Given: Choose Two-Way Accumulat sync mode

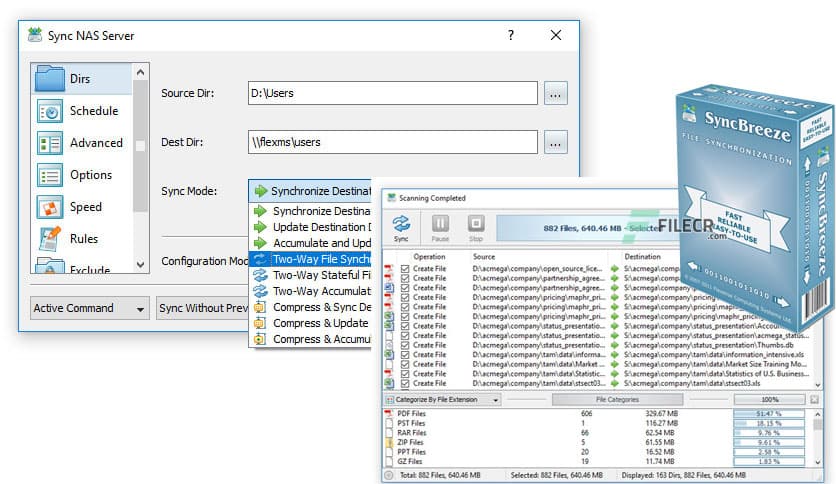Looking at the screenshot, I should coord(311,291).
